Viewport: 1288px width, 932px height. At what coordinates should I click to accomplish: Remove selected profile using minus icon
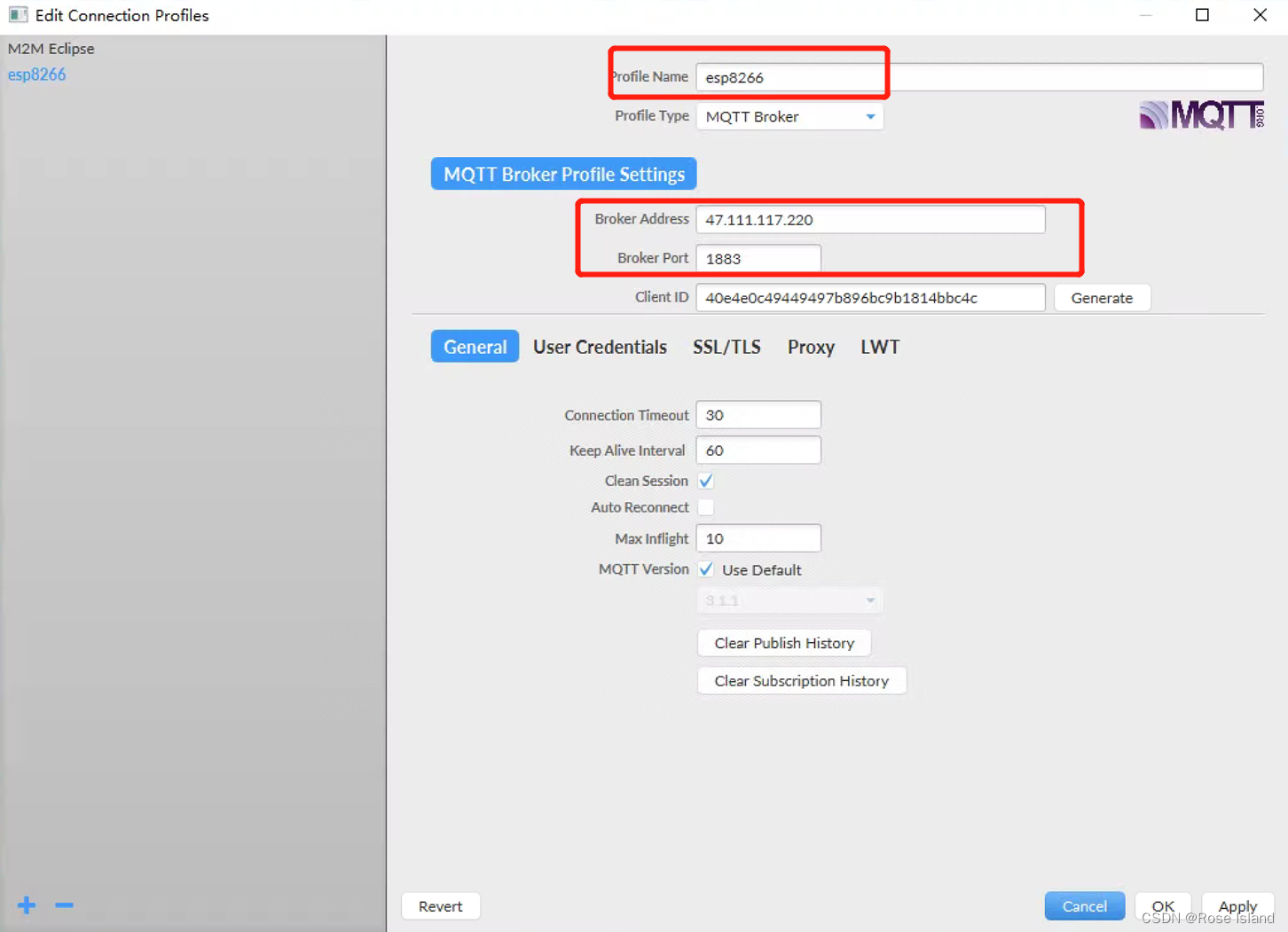[63, 905]
